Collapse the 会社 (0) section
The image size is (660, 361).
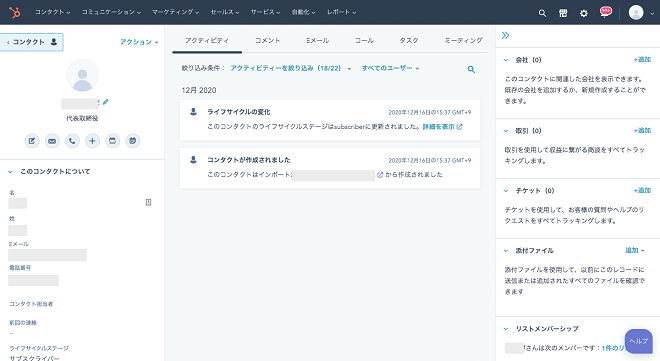click(506, 60)
